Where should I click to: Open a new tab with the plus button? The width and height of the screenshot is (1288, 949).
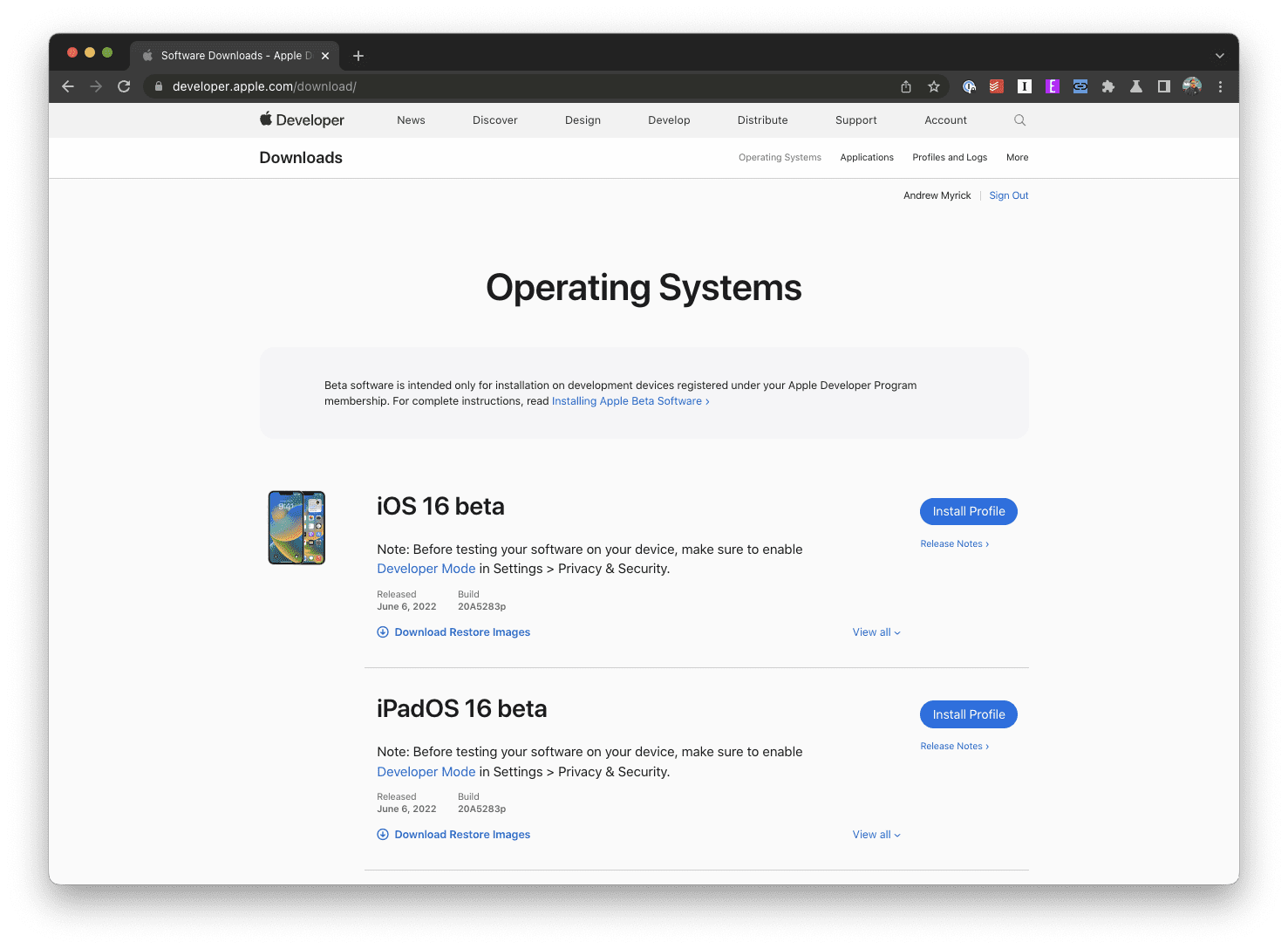click(358, 56)
